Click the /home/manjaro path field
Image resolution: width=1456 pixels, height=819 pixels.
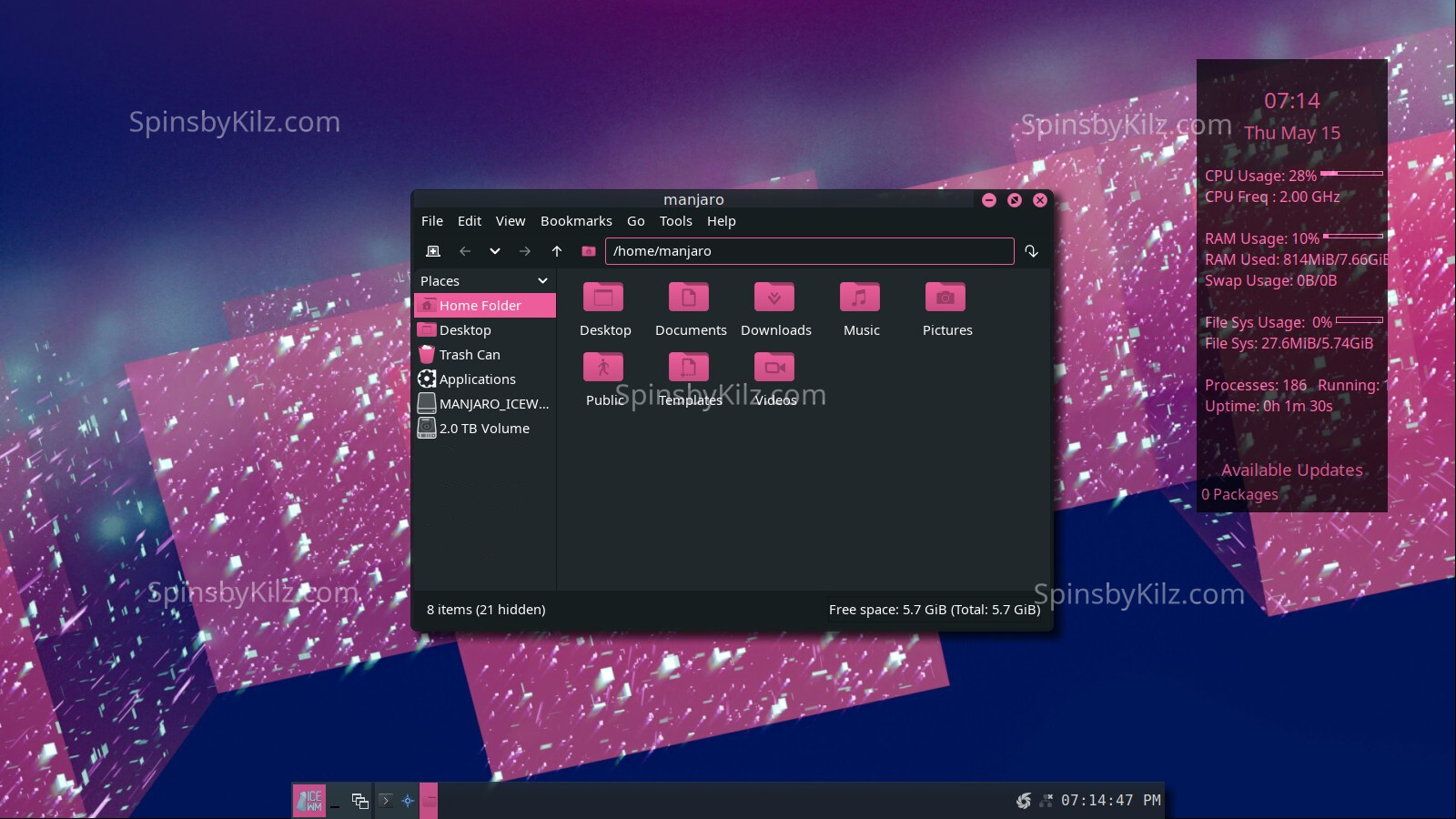(810, 251)
